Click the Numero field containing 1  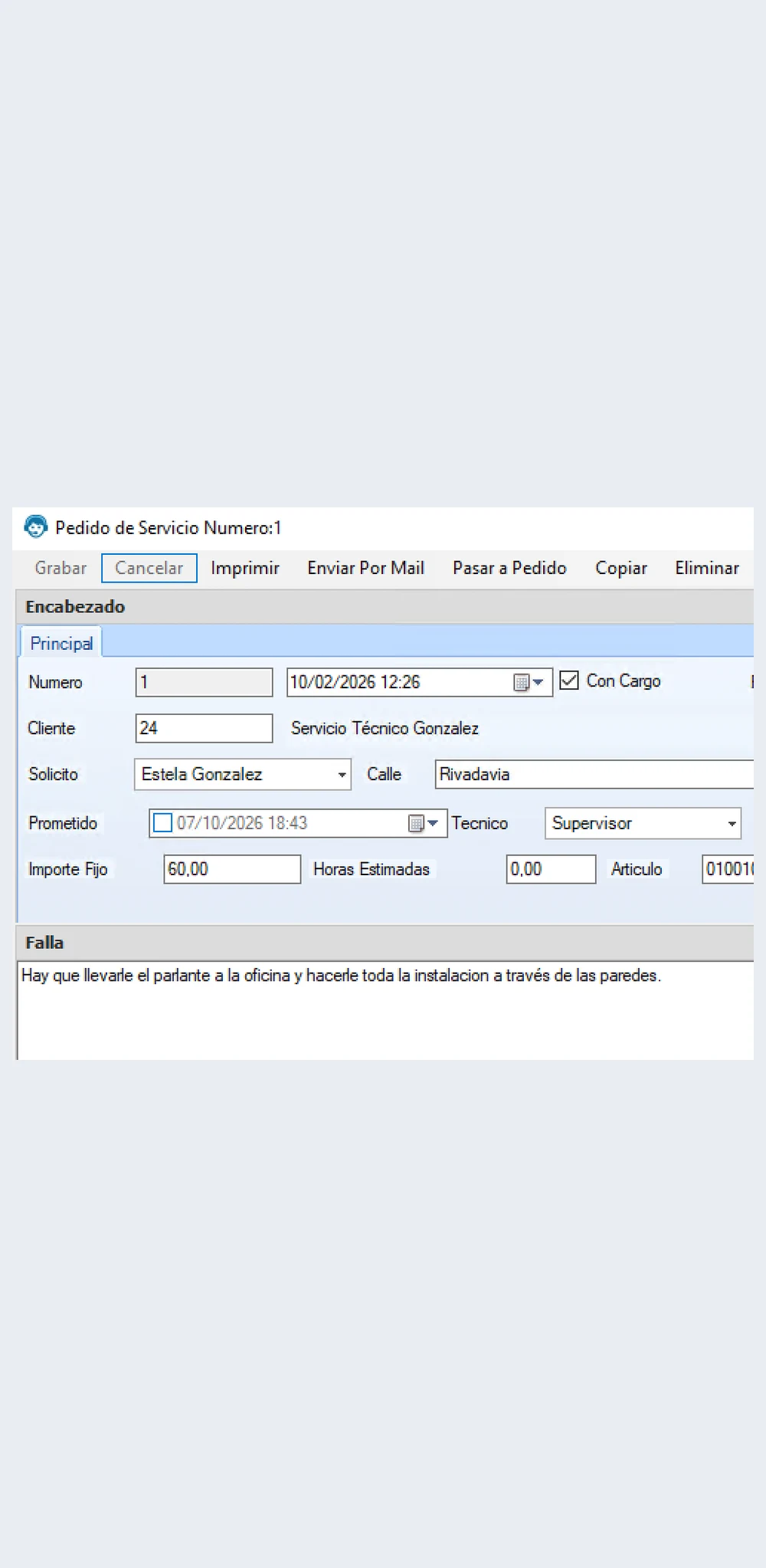click(x=204, y=682)
